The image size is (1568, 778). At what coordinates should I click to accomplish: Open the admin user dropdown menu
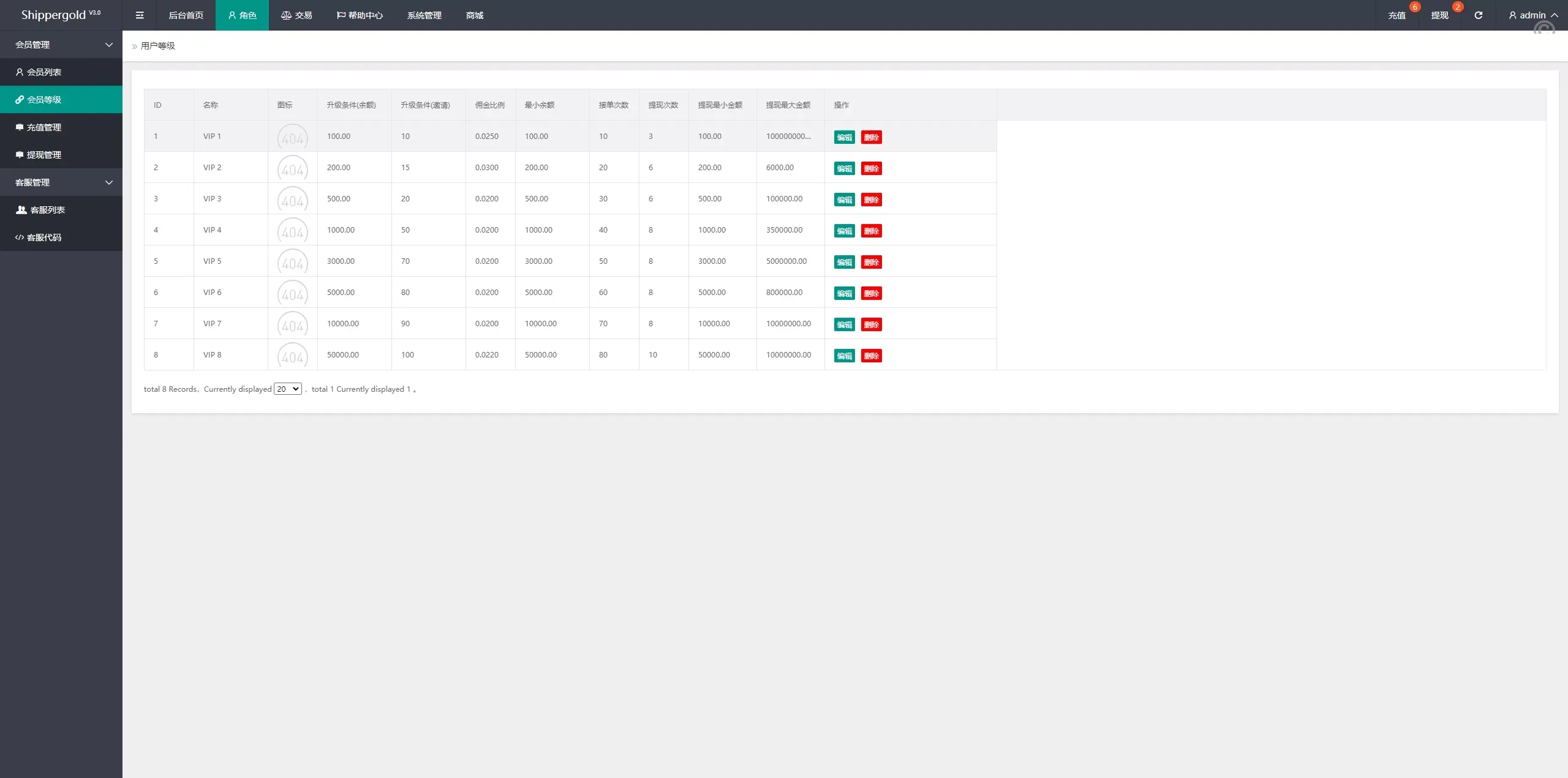tap(1532, 15)
